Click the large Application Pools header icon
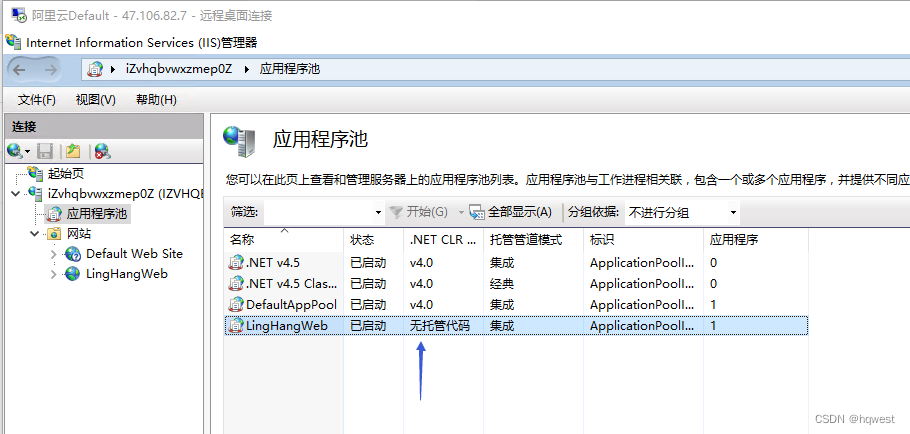The height and width of the screenshot is (434, 910). point(240,142)
